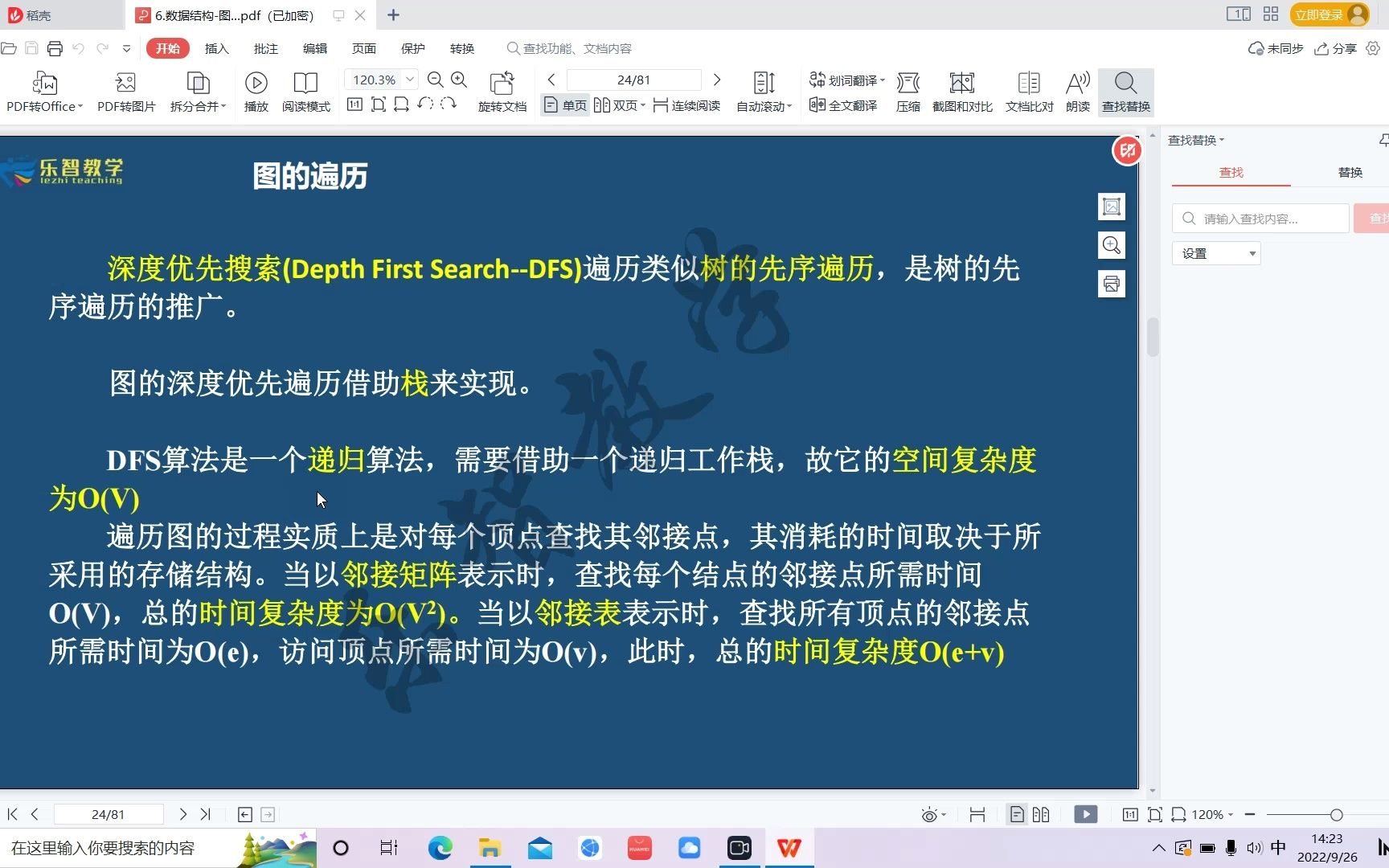Open the 压缩 compress tool
Viewport: 1389px width, 868px height.
pos(908,91)
